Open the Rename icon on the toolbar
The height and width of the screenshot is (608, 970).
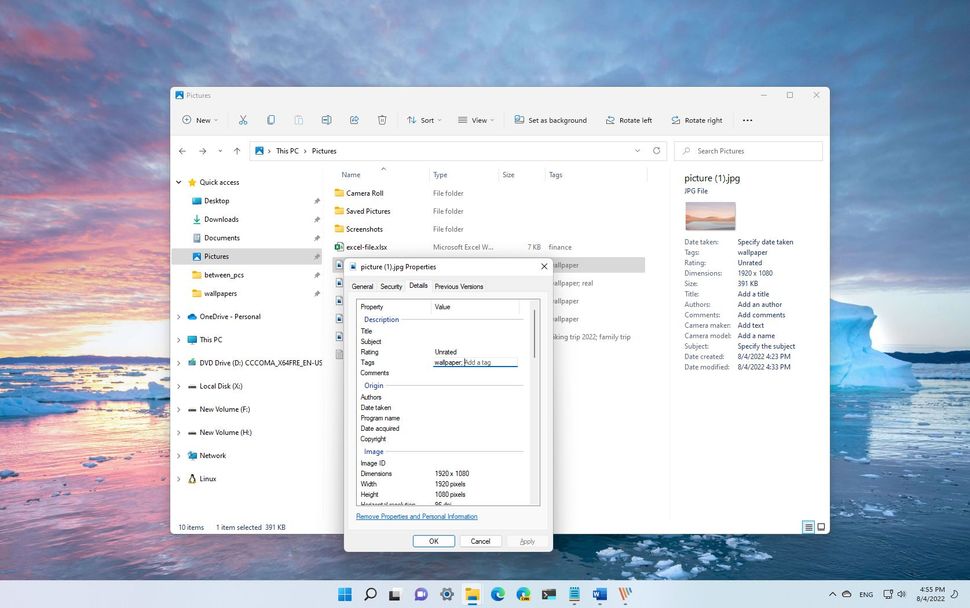(327, 120)
